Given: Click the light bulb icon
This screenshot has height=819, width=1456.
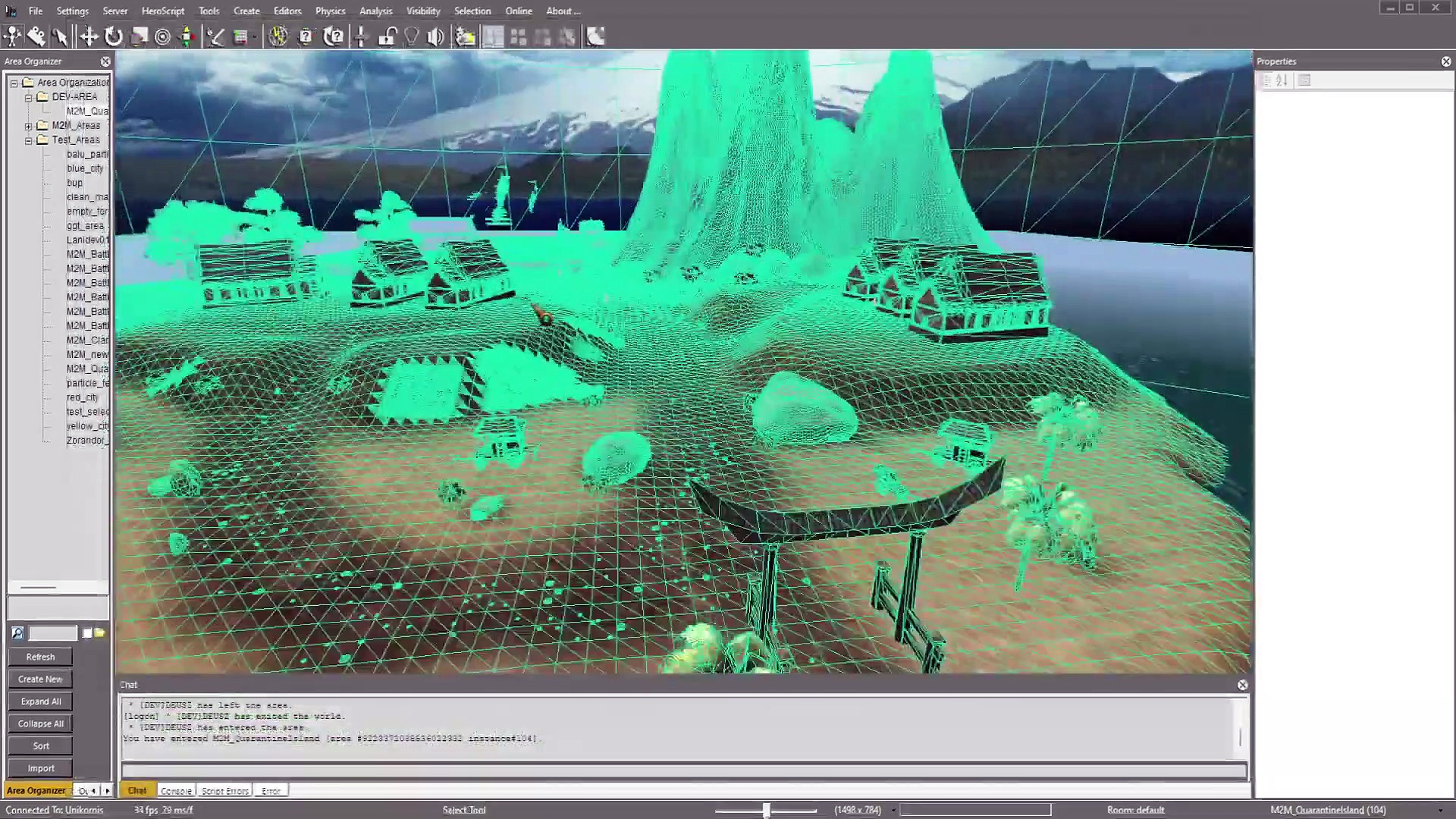Looking at the screenshot, I should [412, 36].
